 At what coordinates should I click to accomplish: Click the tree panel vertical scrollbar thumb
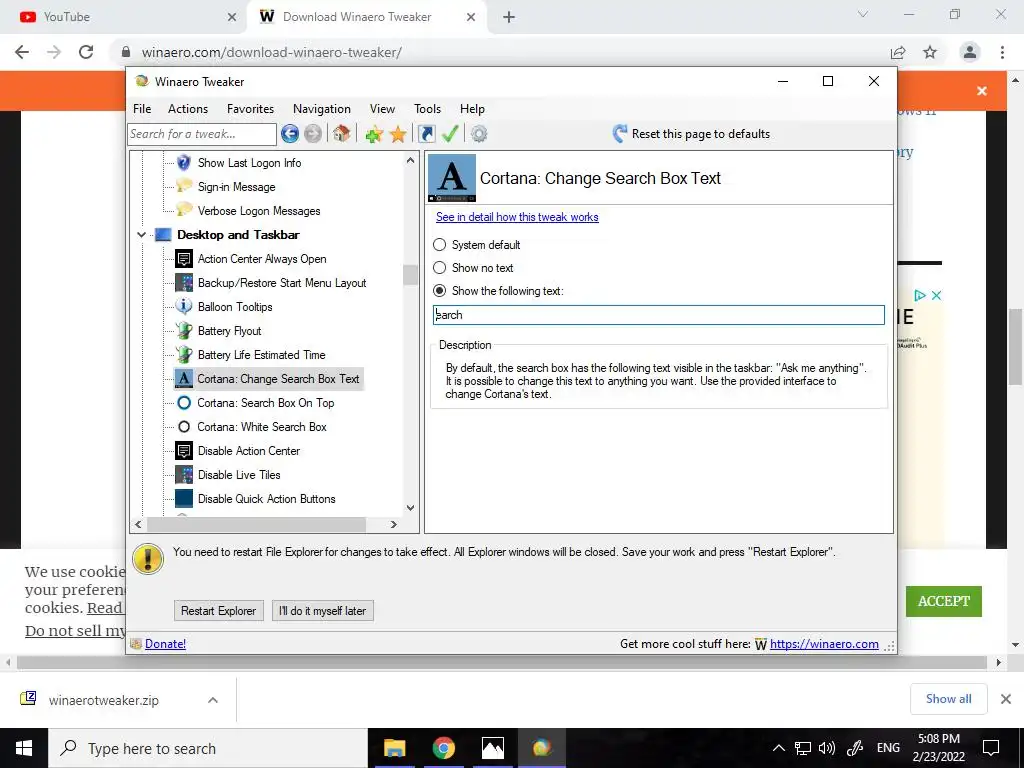pos(410,275)
